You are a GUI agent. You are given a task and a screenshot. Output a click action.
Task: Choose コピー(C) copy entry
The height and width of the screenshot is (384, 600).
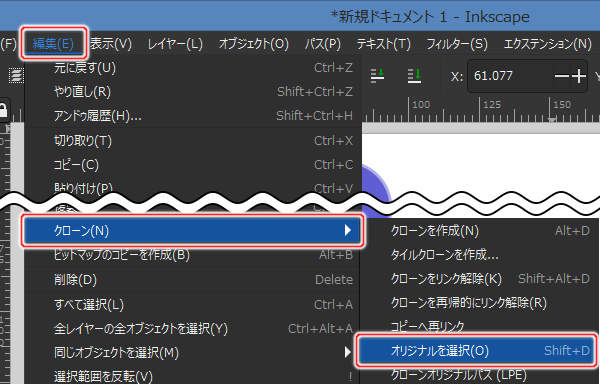coord(193,165)
